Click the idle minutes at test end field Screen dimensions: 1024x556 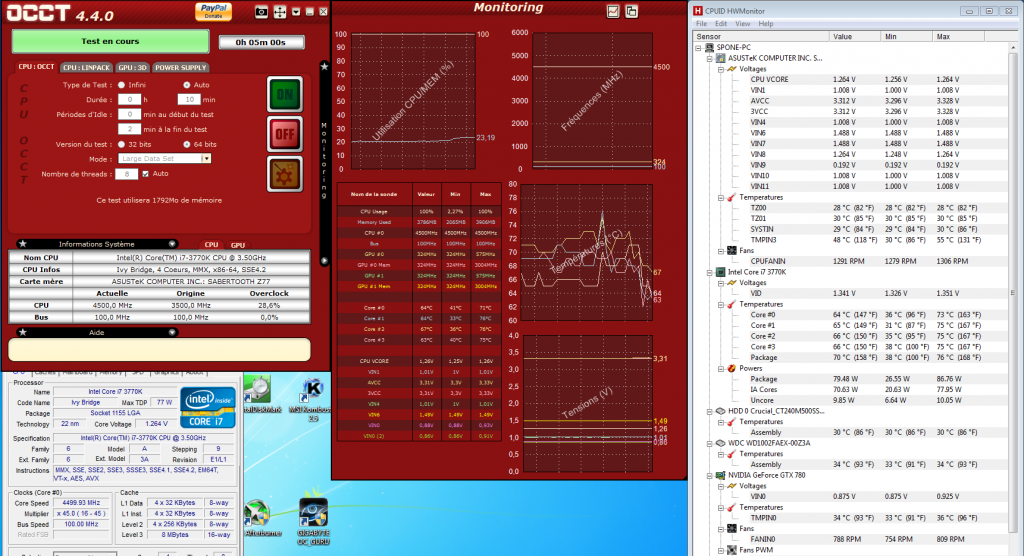click(x=129, y=129)
